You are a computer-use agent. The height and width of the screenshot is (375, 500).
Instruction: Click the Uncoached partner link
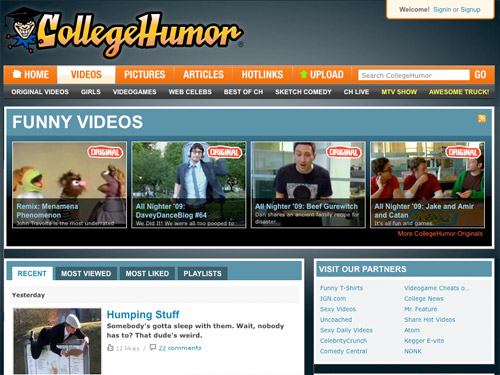click(x=336, y=320)
